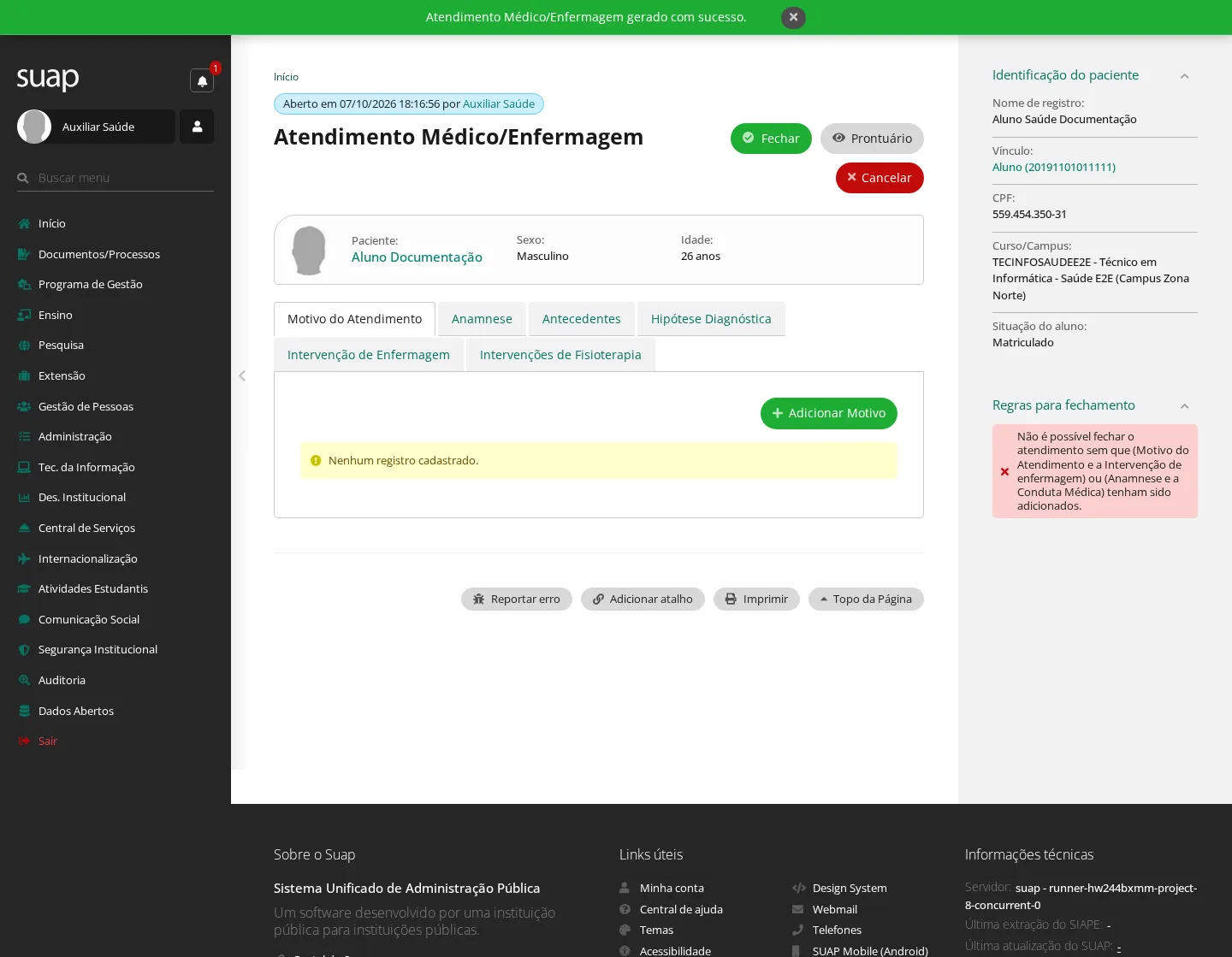The height and width of the screenshot is (957, 1232).
Task: Open the Design System footer link
Action: (x=850, y=889)
